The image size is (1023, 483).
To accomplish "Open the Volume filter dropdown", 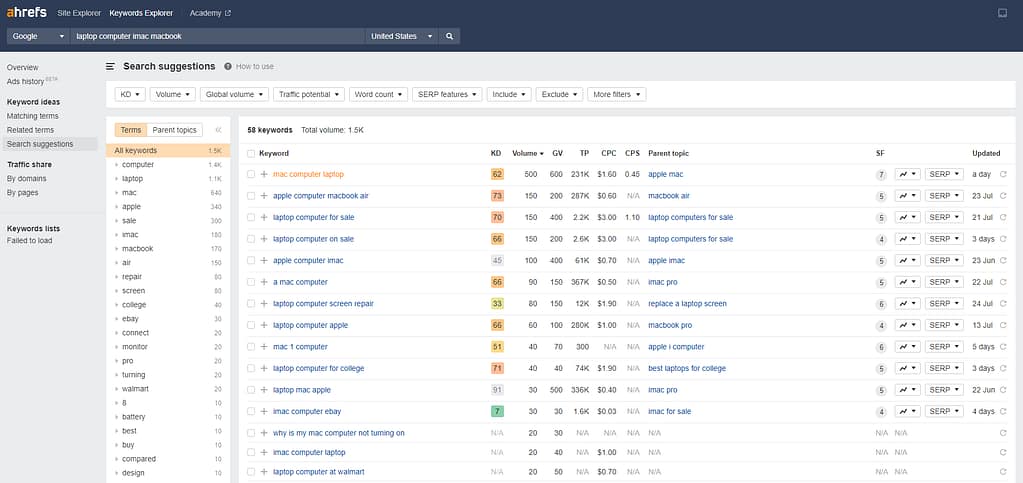I will [x=173, y=95].
